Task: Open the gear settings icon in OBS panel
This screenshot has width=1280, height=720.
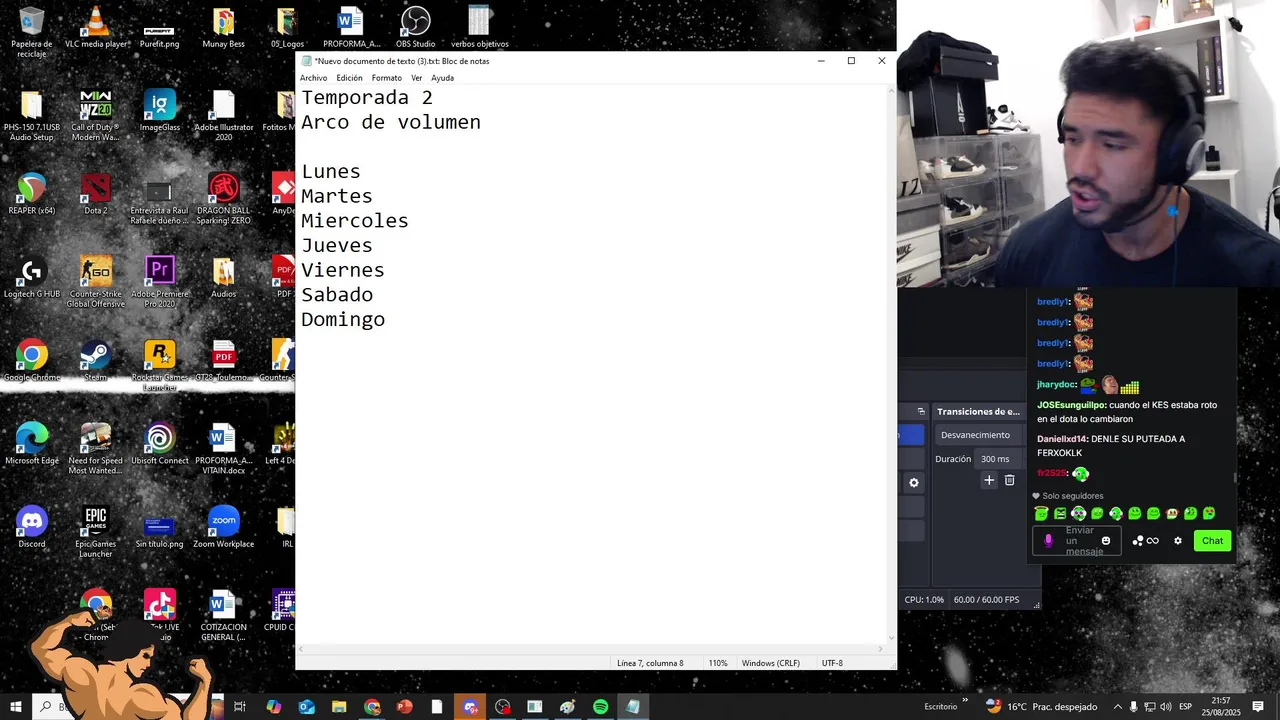Action: [913, 483]
